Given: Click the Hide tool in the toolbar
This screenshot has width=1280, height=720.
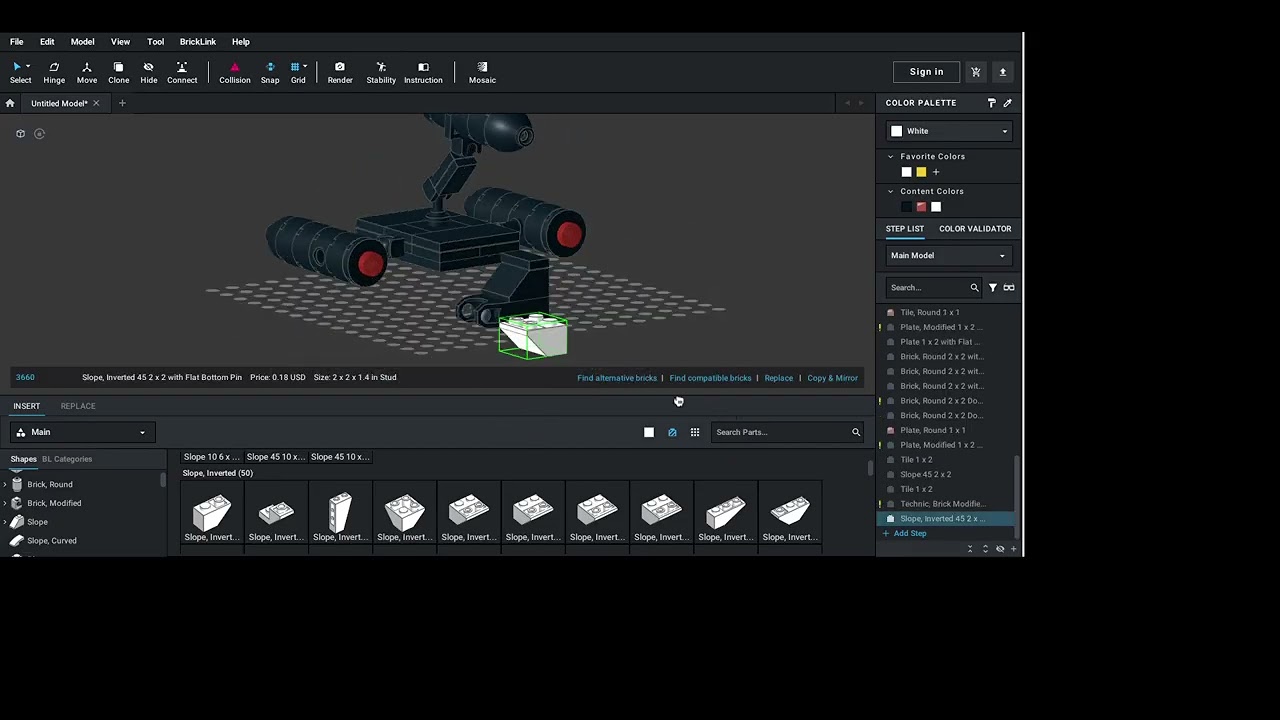Looking at the screenshot, I should (149, 72).
